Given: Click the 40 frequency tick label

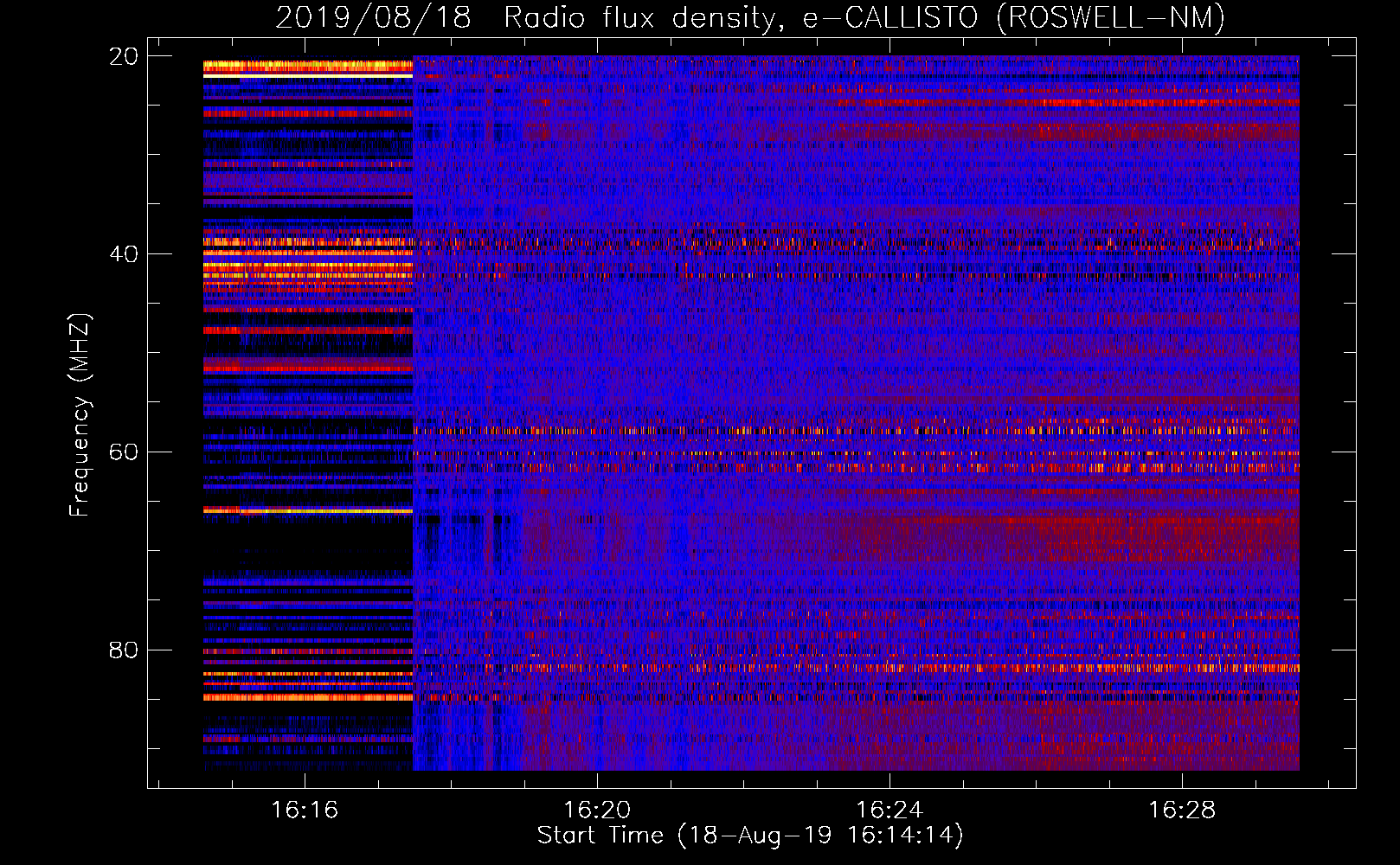Looking at the screenshot, I should [x=124, y=254].
